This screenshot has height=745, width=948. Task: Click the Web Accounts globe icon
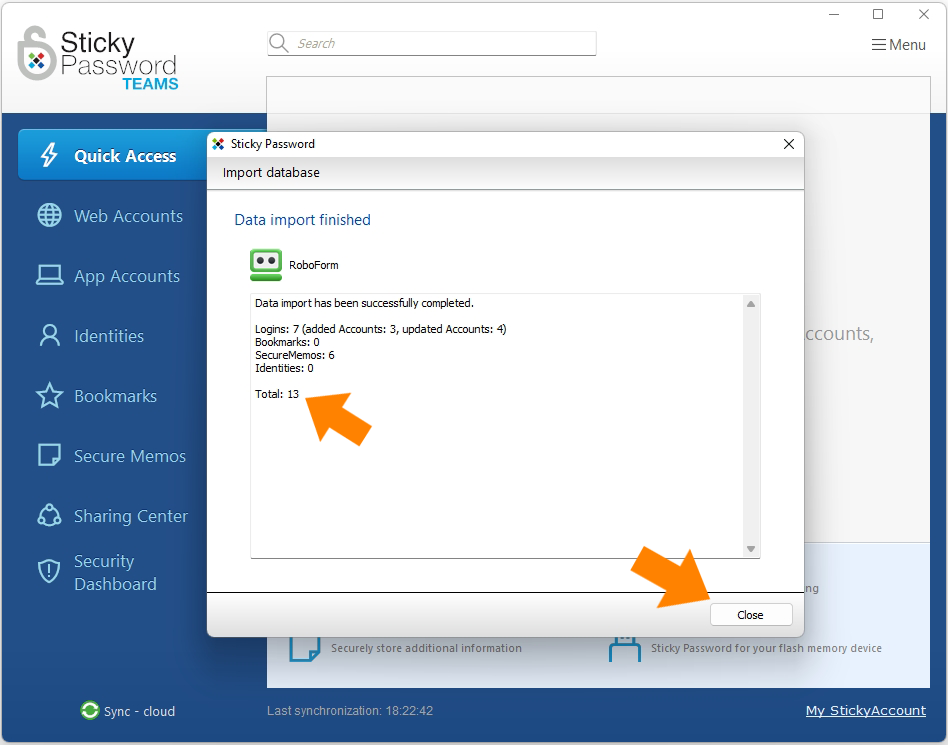click(50, 215)
